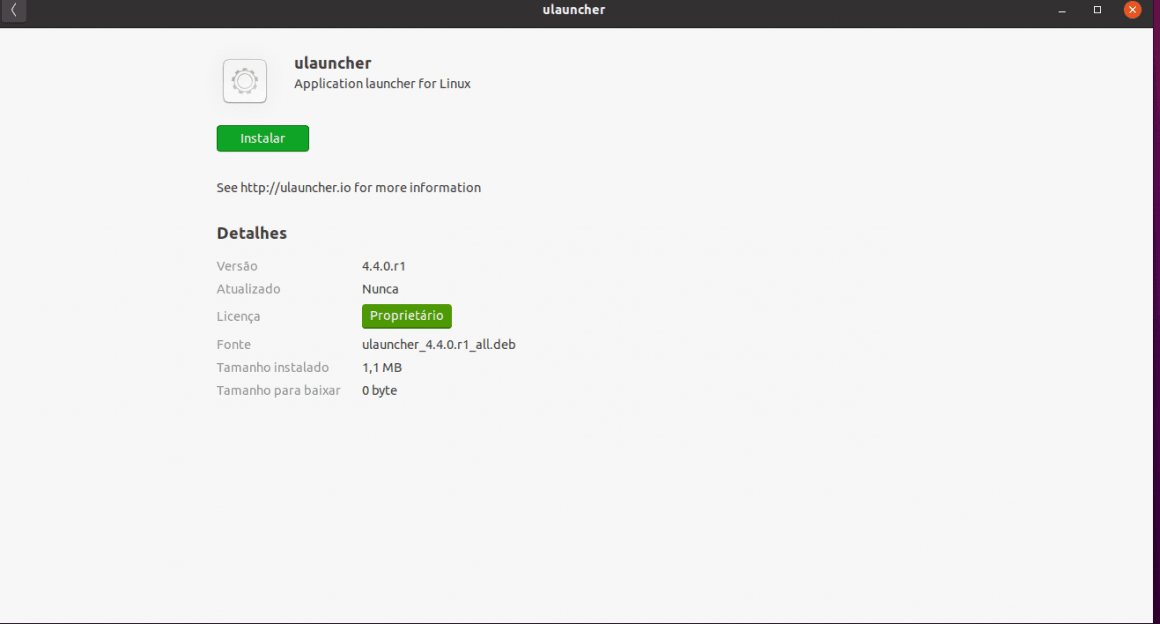This screenshot has height=624, width=1160.
Task: Minimize the ulauncher window
Action: point(1062,10)
